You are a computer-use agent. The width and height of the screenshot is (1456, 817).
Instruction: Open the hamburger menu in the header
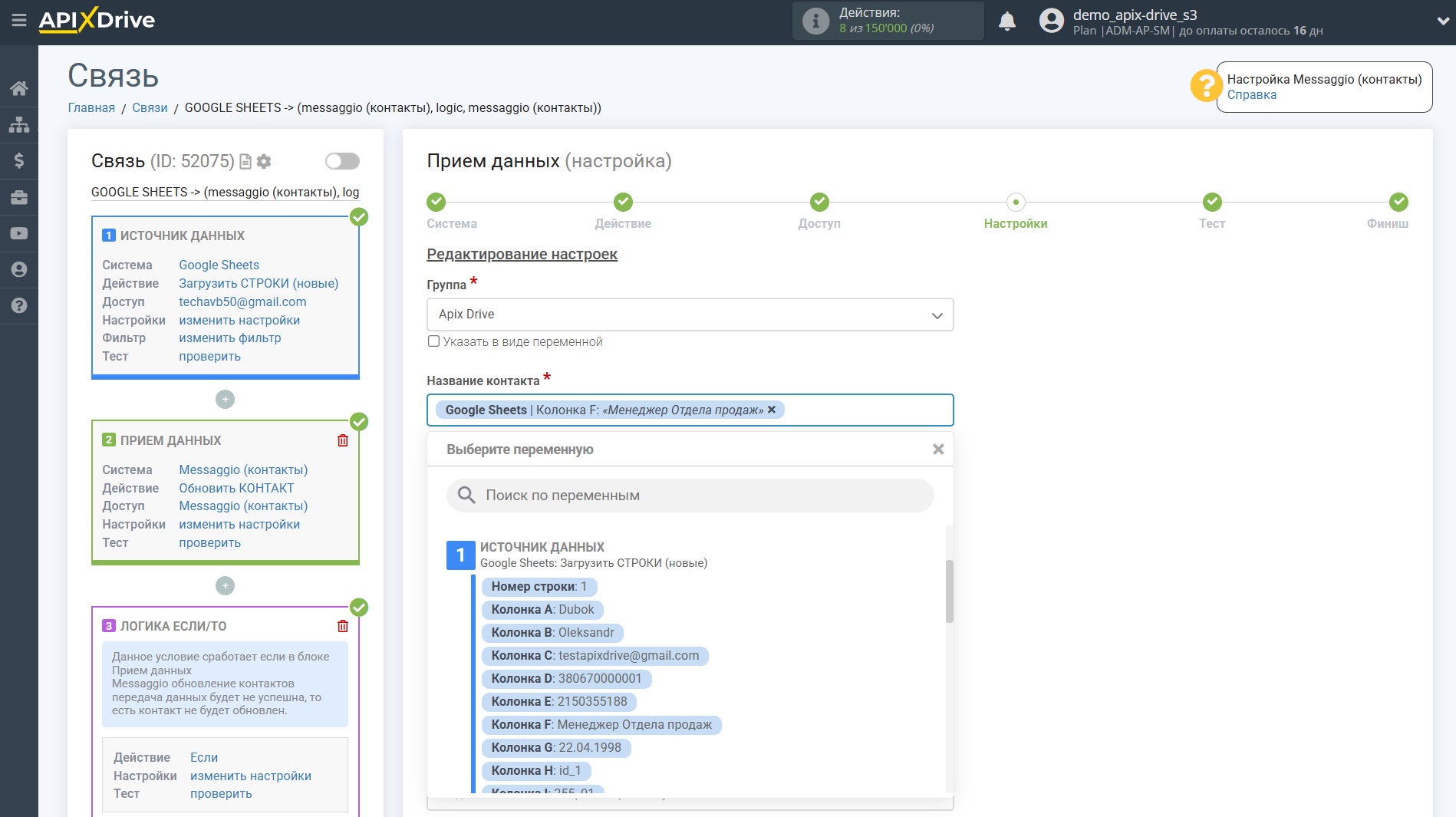point(18,21)
